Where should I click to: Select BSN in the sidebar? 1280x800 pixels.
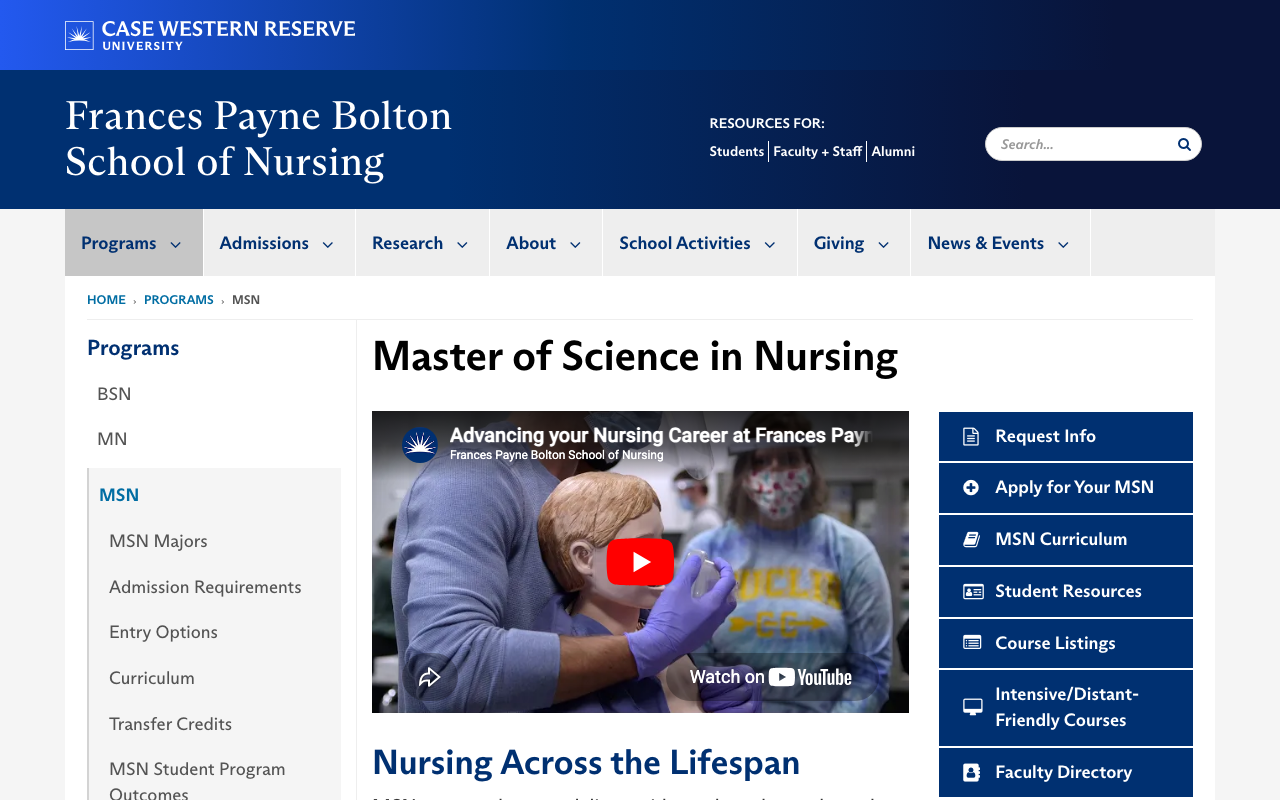pyautogui.click(x=114, y=394)
